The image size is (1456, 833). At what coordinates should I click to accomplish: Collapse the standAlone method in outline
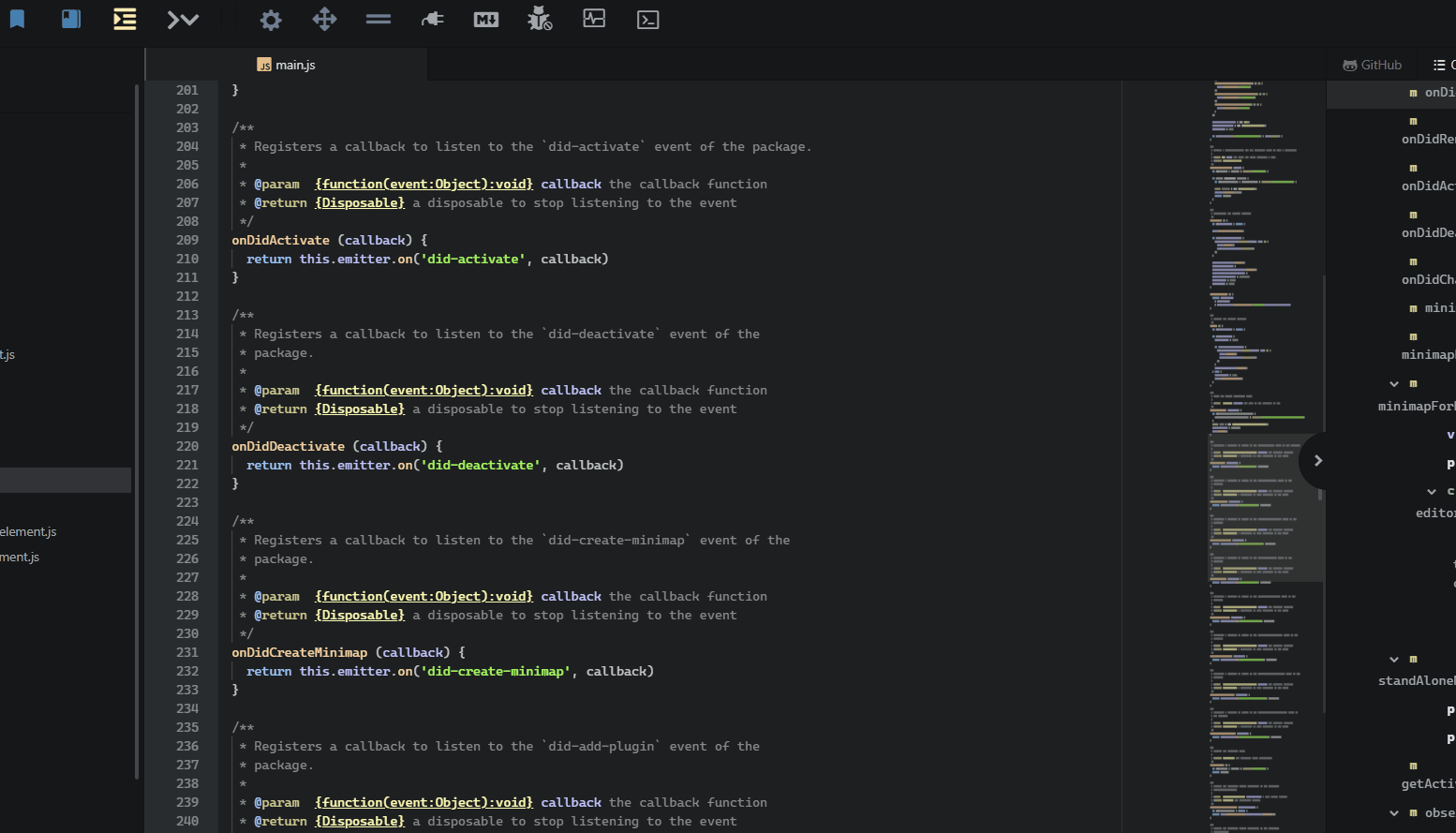point(1394,660)
